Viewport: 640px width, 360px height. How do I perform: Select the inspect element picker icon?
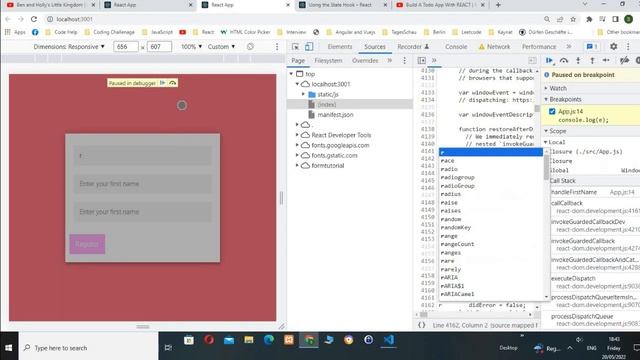tap(296, 47)
